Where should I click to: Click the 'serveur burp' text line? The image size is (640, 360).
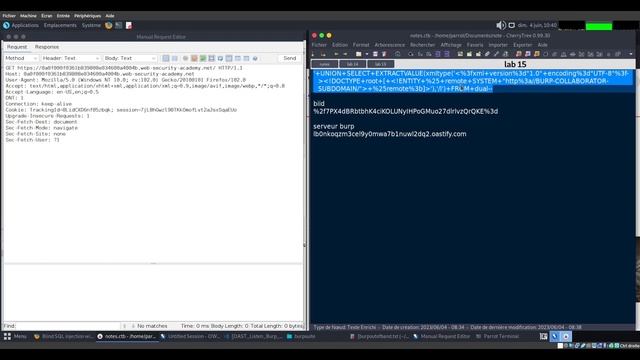point(333,127)
